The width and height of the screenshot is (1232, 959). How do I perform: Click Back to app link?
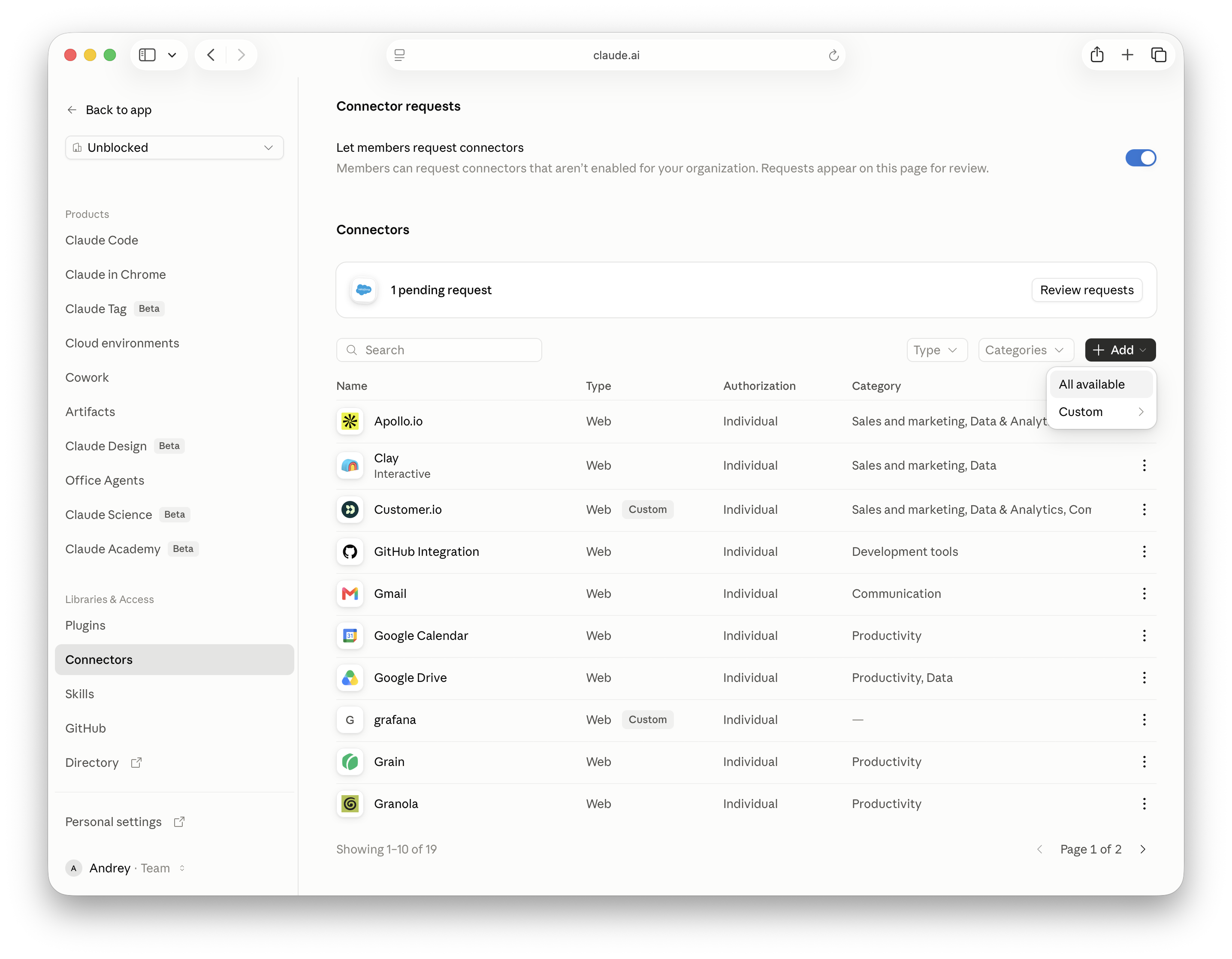point(109,110)
